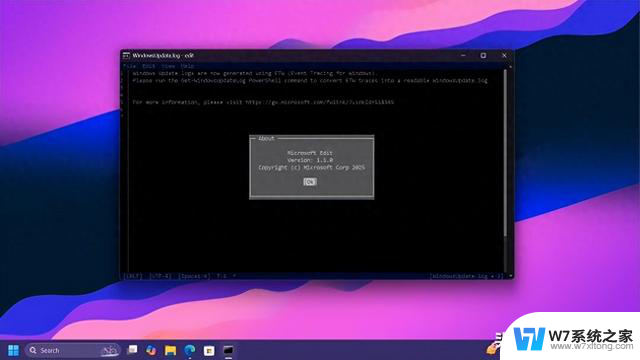
Task: Open the View menu
Action: pyautogui.click(x=168, y=66)
